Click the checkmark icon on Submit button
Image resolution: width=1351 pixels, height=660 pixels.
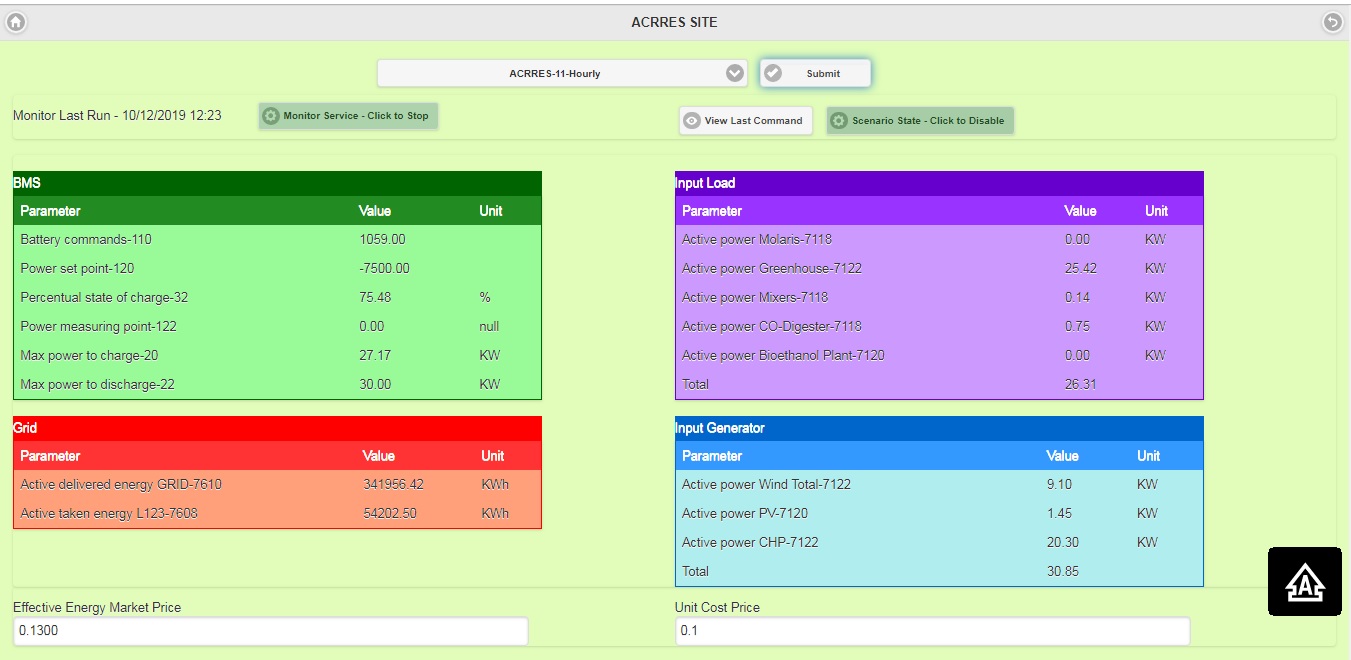tap(773, 73)
